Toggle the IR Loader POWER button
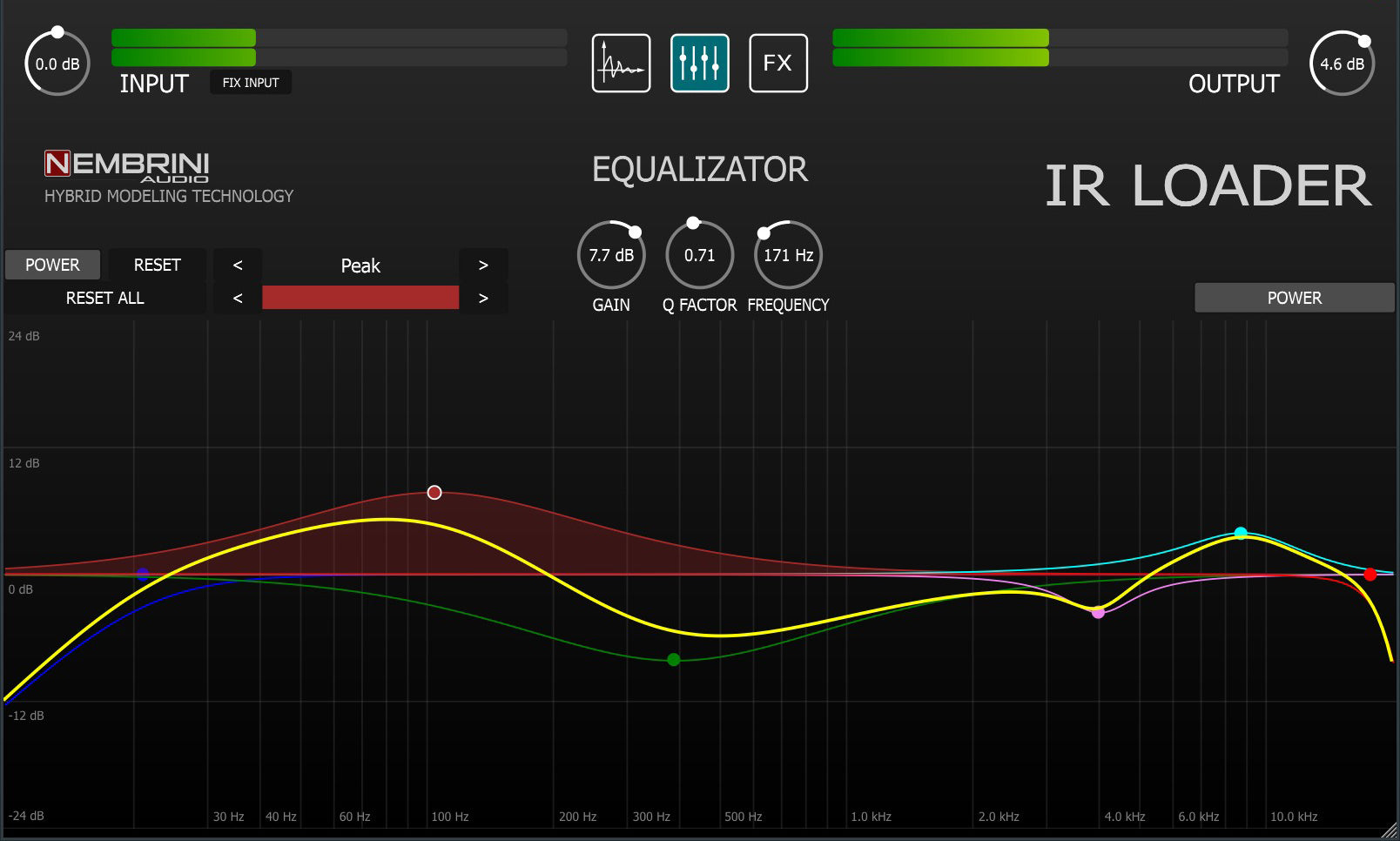 1294,298
